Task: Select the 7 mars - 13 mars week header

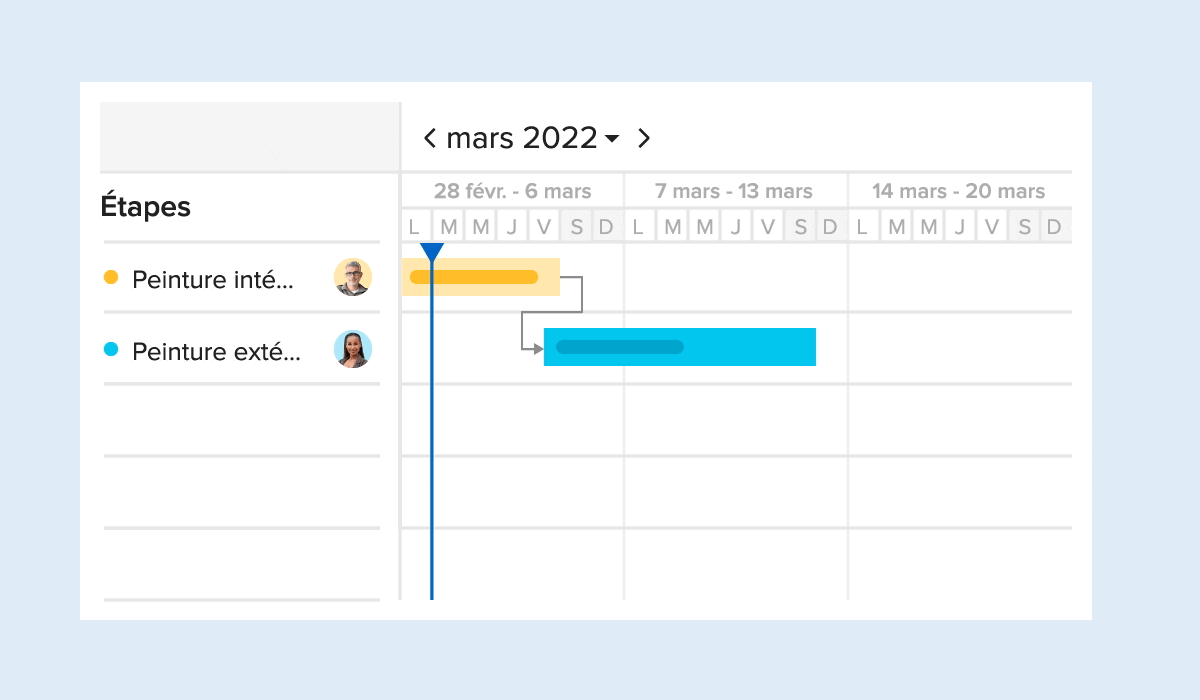Action: pos(734,191)
